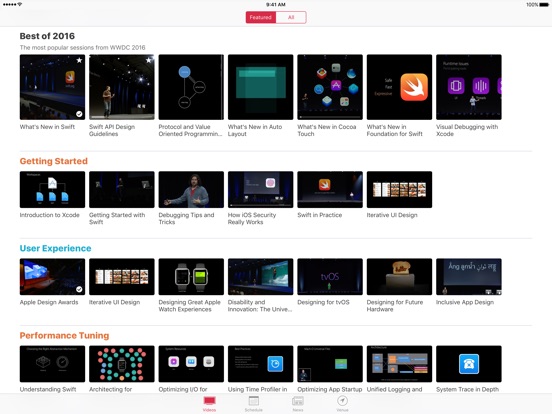The height and width of the screenshot is (414, 552).
Task: Open Disability and Innovation thumbnail
Action: point(261,277)
